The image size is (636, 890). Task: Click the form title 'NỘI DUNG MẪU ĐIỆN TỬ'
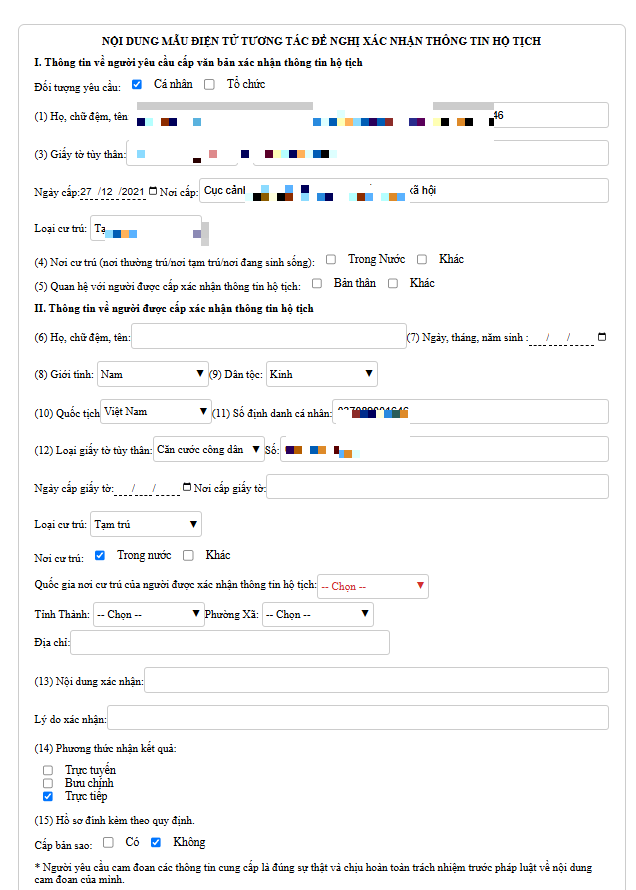[321, 41]
